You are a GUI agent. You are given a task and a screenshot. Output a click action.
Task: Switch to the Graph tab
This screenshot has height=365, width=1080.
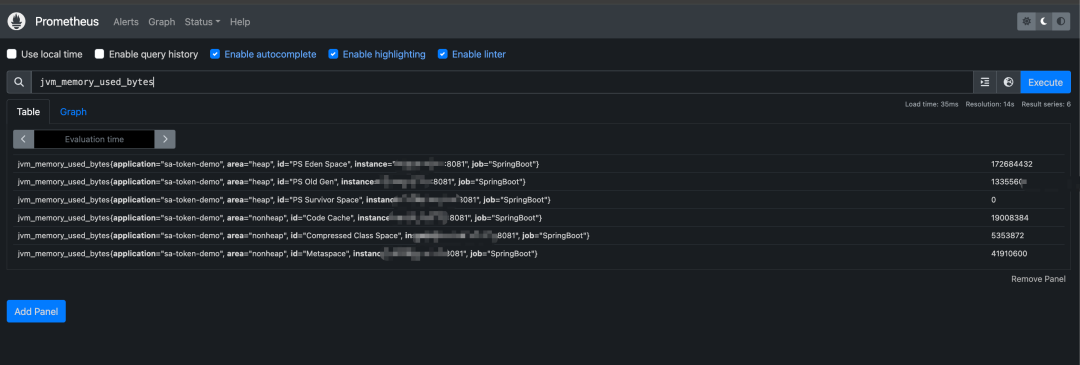[73, 112]
